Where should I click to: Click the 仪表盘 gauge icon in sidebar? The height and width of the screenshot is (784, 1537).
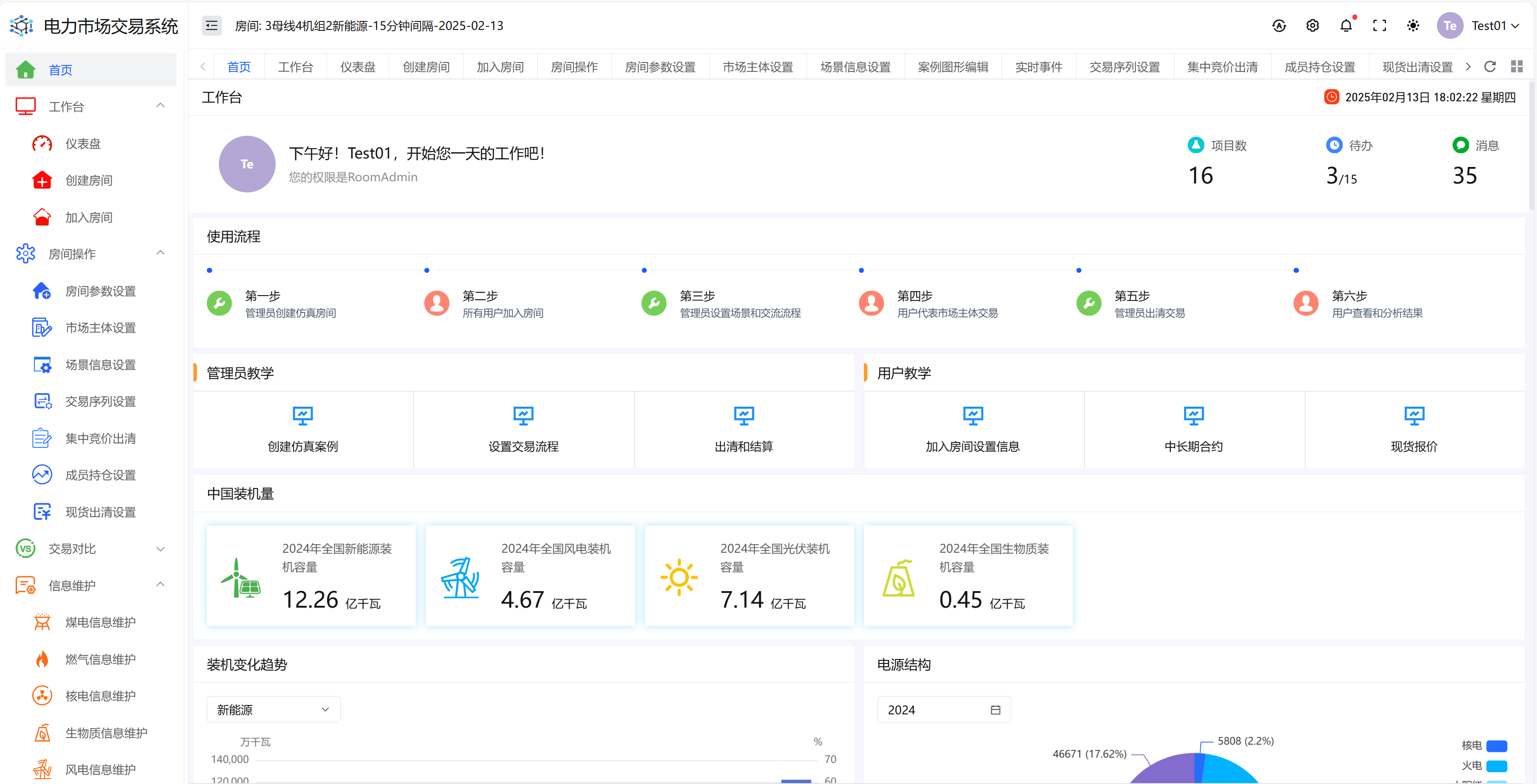tap(42, 144)
